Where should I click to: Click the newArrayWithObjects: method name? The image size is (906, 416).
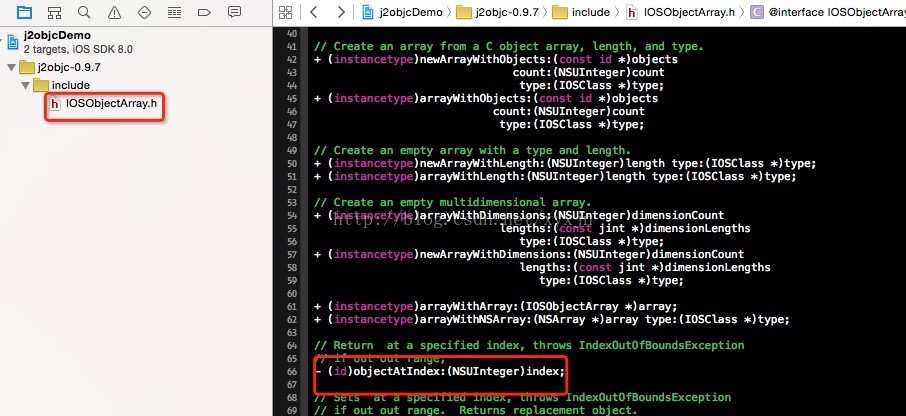click(x=478, y=60)
